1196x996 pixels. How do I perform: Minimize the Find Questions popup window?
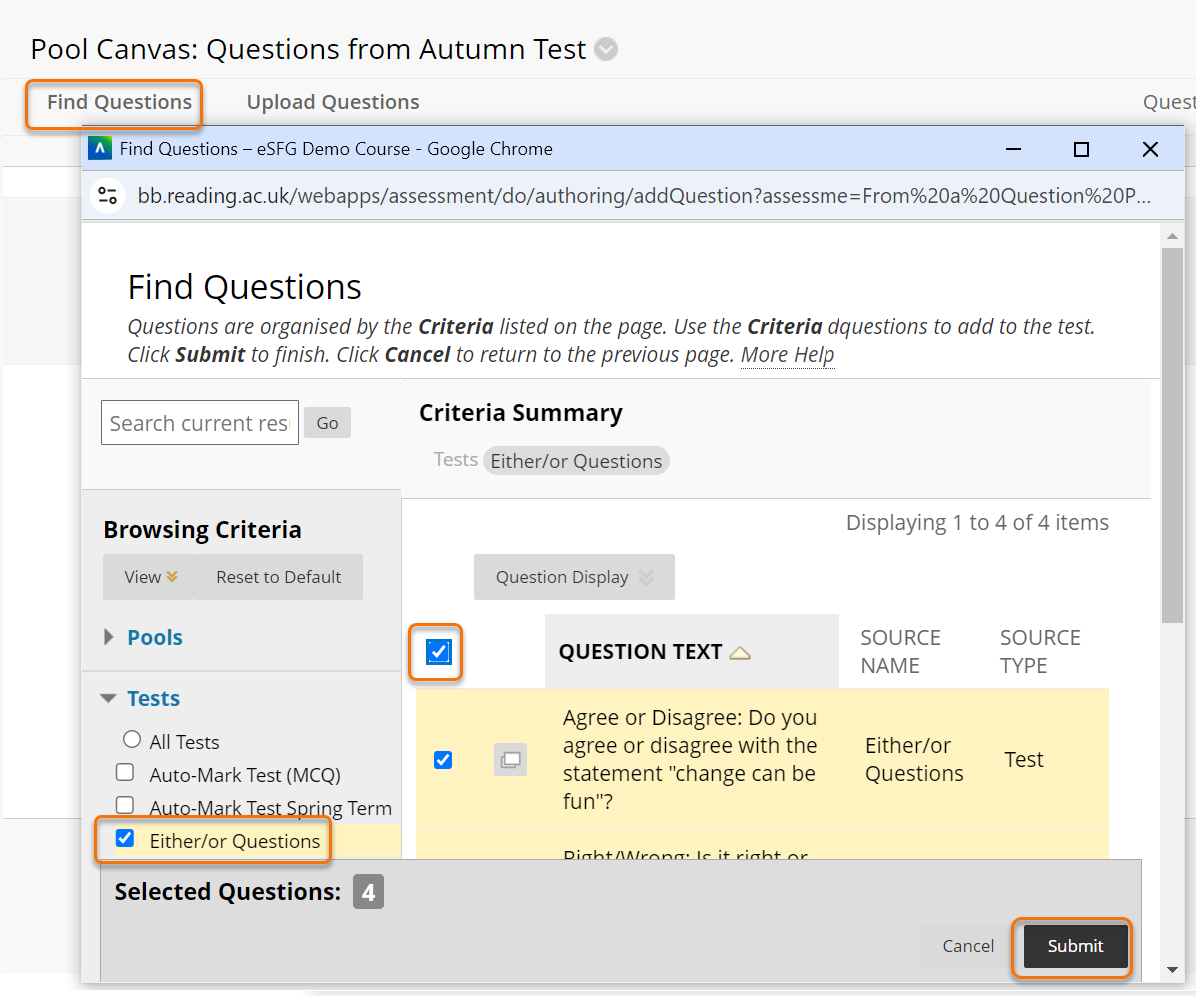click(1014, 149)
